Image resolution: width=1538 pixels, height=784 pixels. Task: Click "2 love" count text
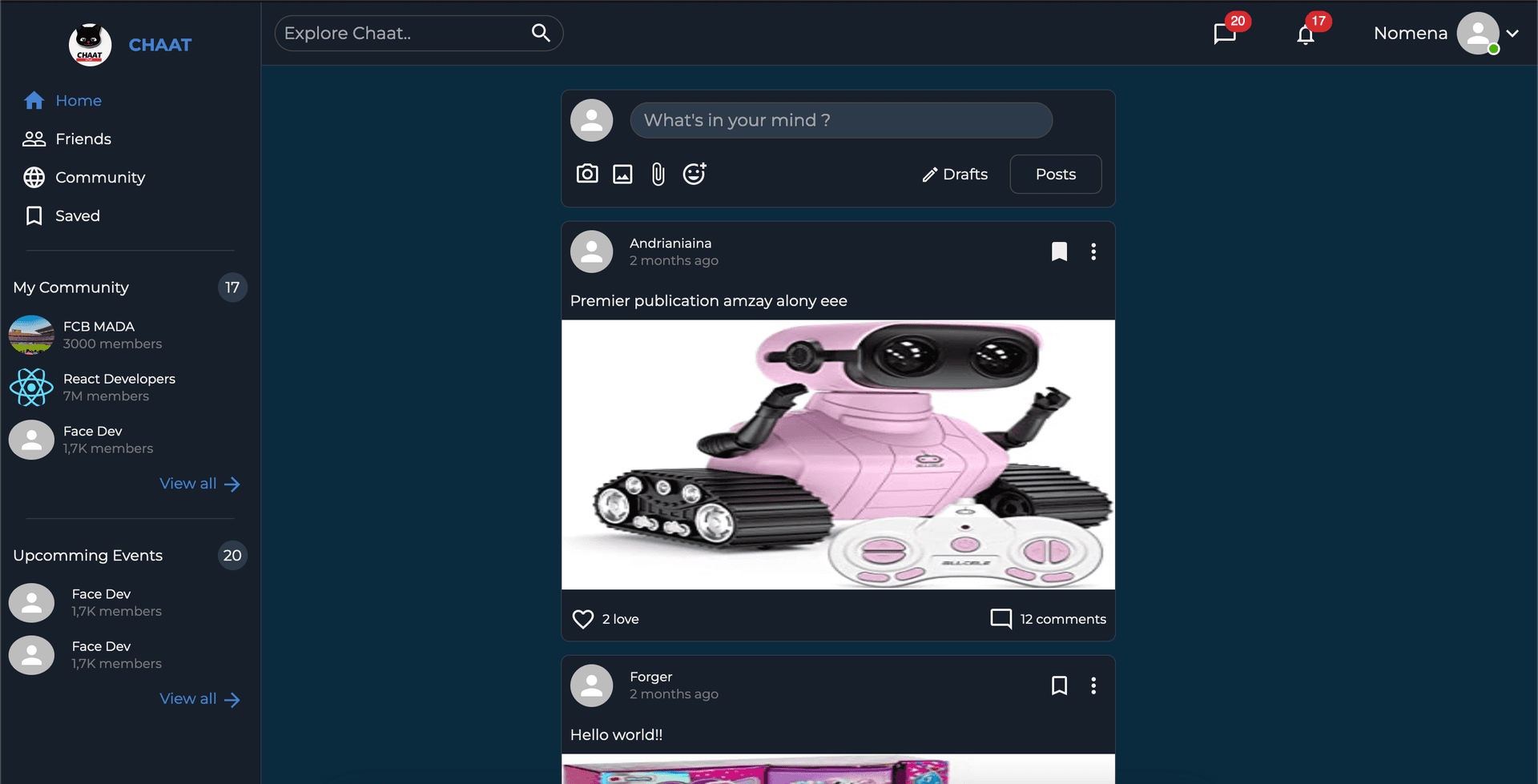click(x=621, y=619)
